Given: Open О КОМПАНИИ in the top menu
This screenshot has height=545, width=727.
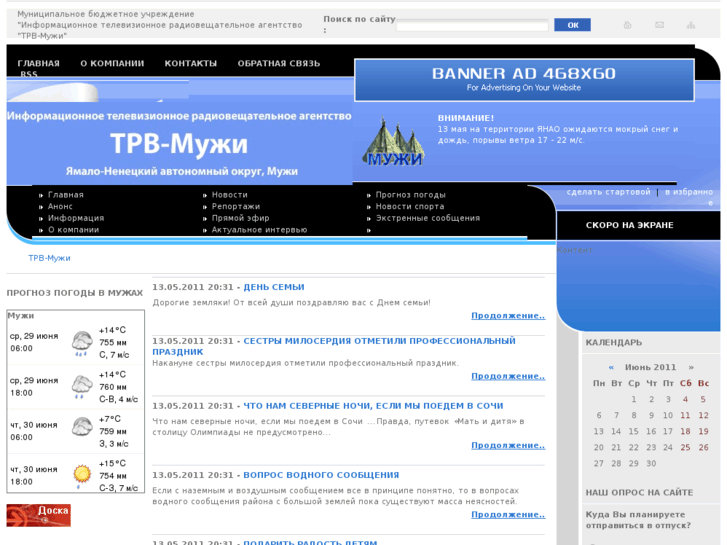Looking at the screenshot, I should (112, 64).
